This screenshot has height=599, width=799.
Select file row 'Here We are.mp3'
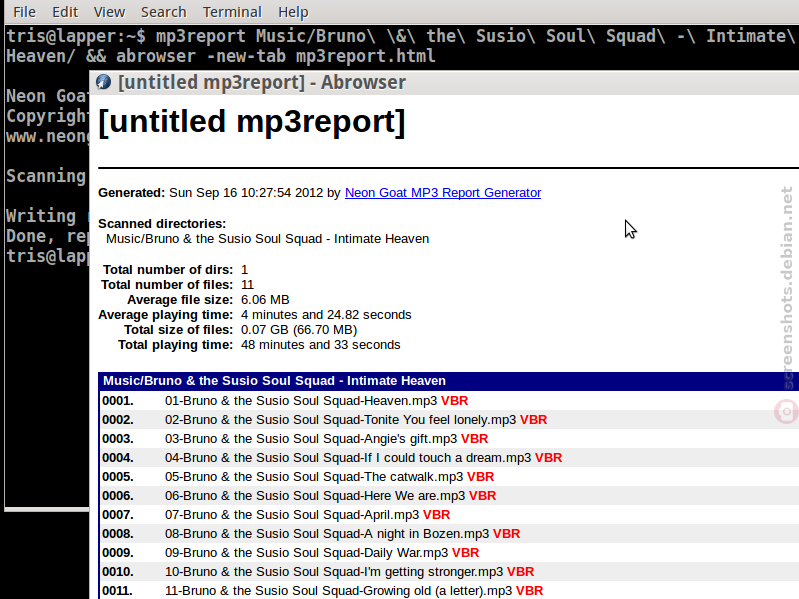tap(448, 496)
